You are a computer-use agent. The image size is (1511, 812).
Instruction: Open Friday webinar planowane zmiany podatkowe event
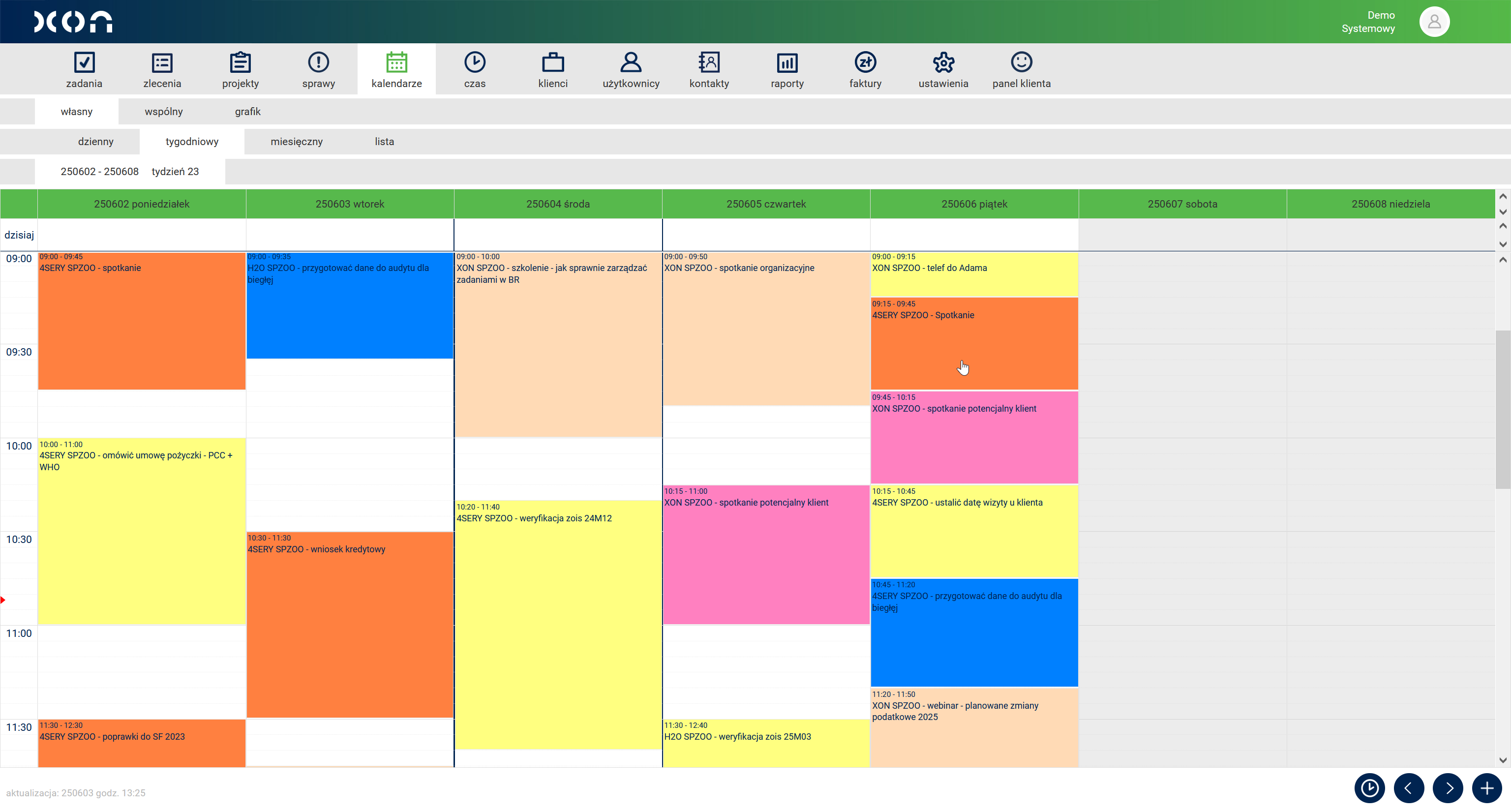[x=974, y=727]
